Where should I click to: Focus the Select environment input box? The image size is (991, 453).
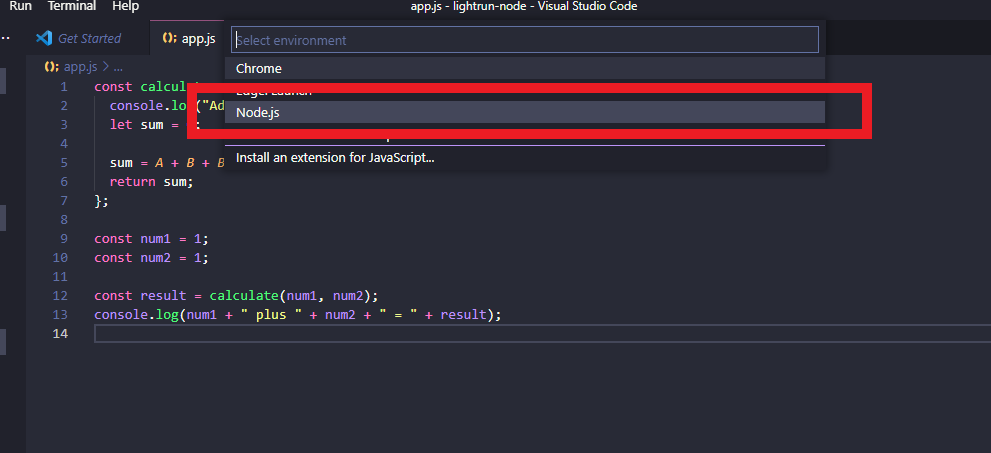525,40
